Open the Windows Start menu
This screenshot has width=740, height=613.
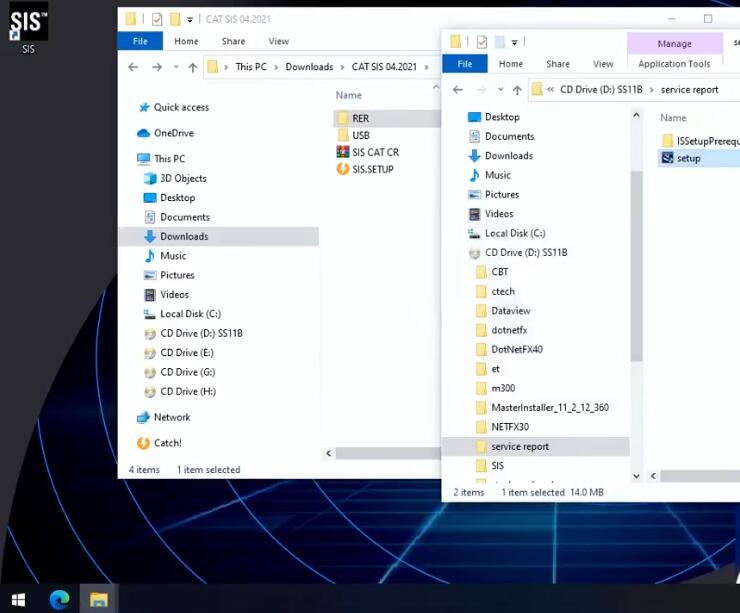point(18,600)
